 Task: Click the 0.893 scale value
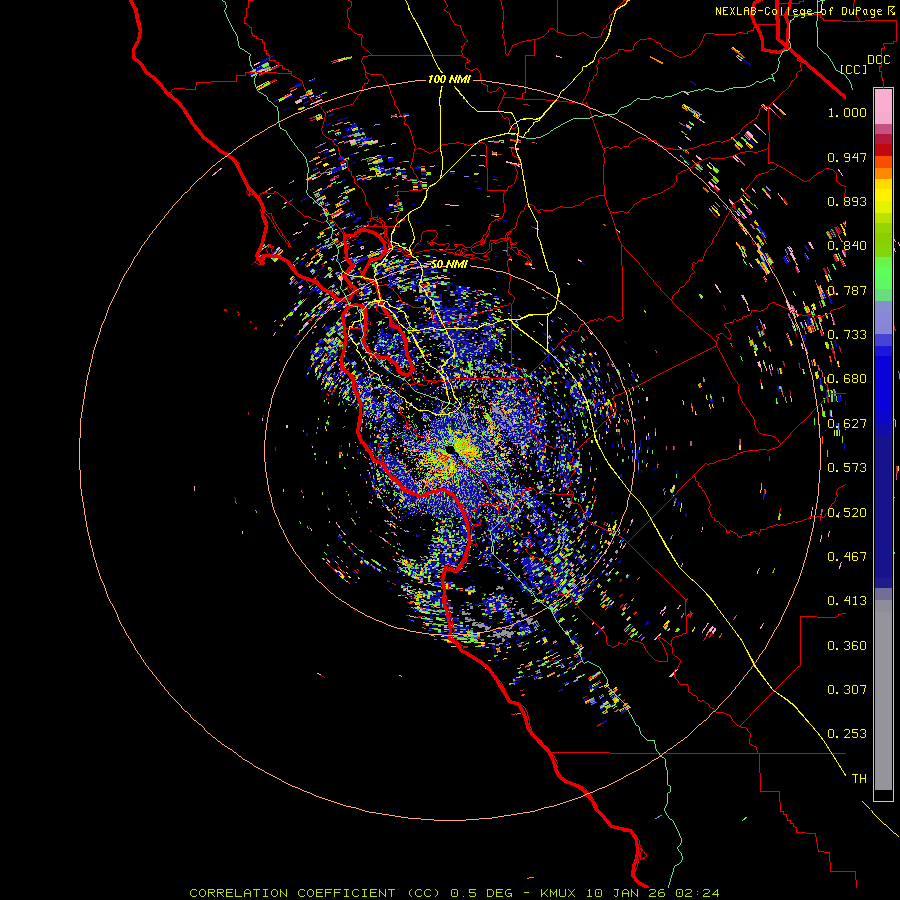tap(847, 201)
